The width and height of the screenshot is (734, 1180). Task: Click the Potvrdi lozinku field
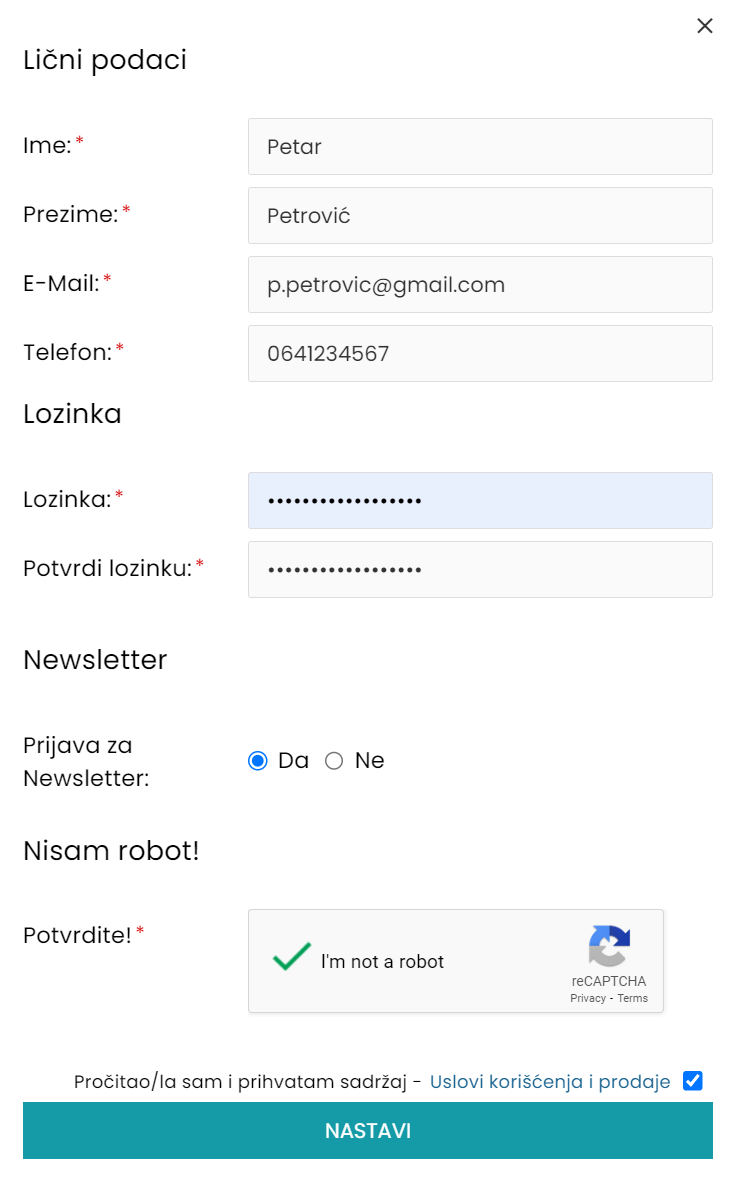point(480,570)
